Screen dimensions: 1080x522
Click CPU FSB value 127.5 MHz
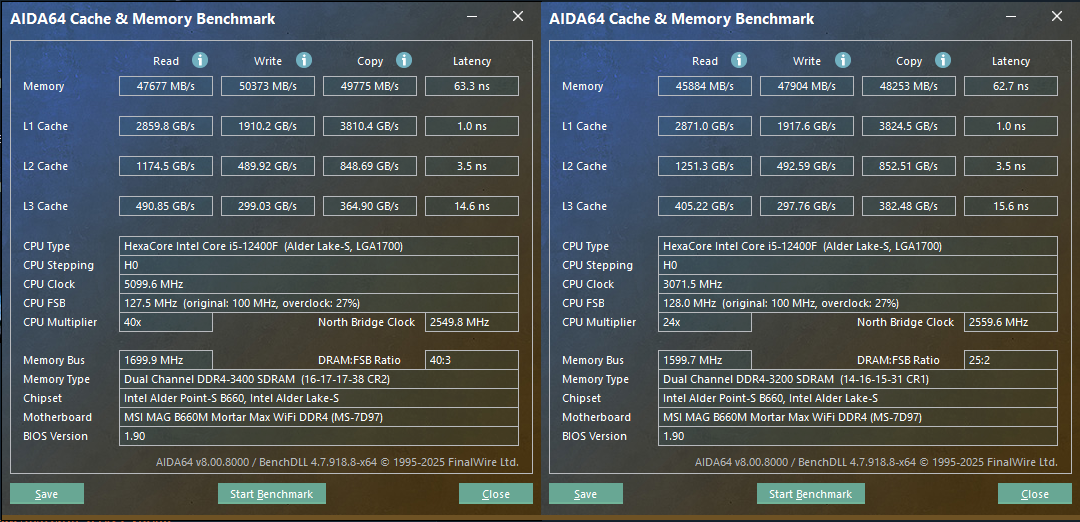[319, 303]
